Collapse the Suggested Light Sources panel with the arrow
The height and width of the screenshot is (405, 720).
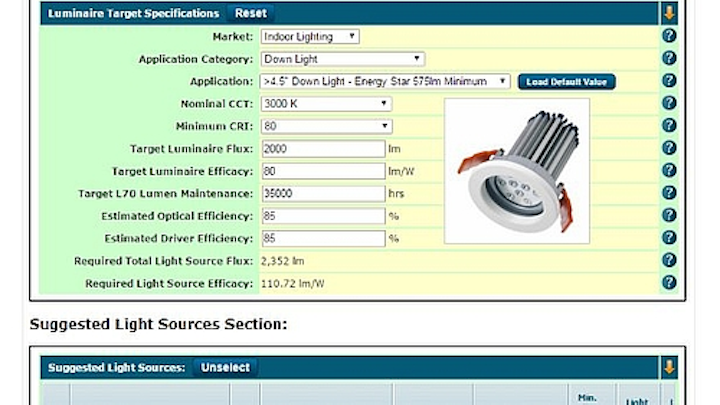click(669, 367)
